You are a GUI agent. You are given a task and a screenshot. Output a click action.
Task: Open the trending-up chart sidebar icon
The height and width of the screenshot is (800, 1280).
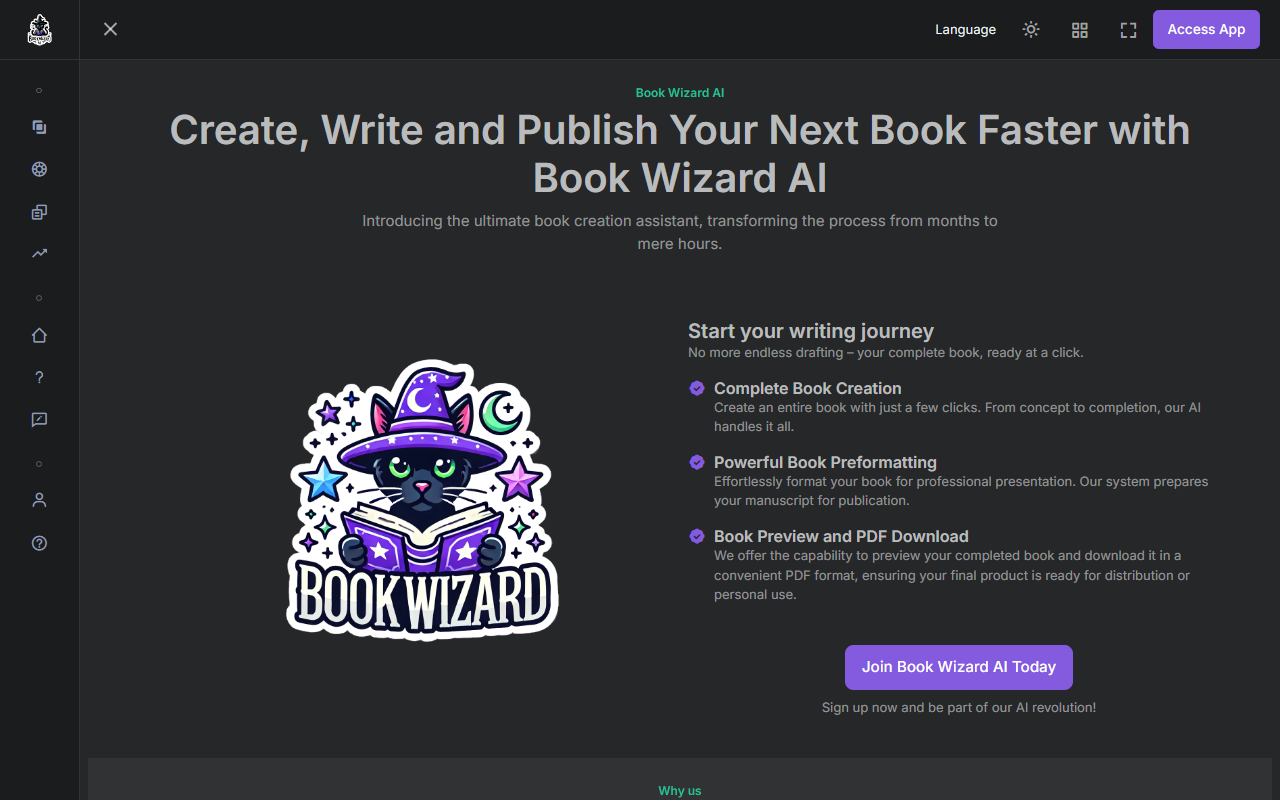[39, 253]
